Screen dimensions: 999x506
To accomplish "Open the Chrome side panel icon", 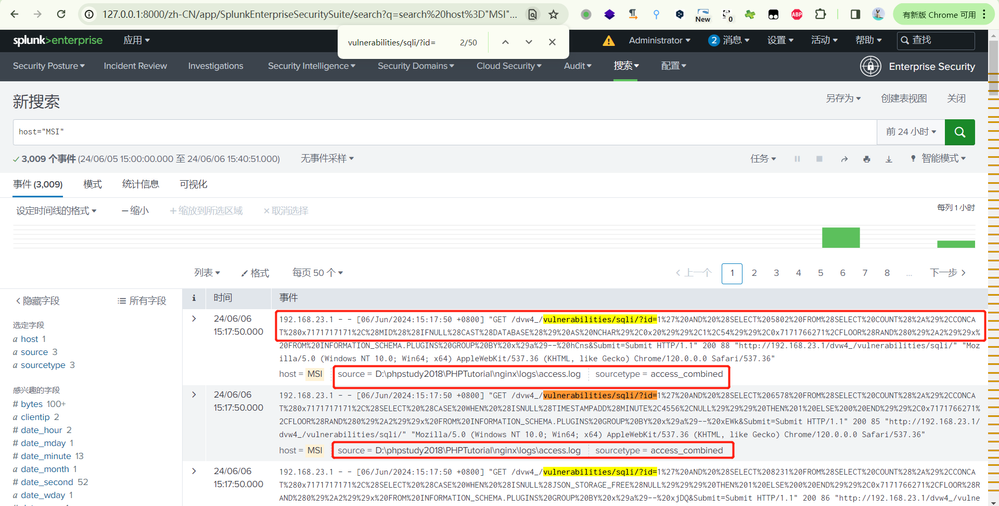I will coord(856,14).
